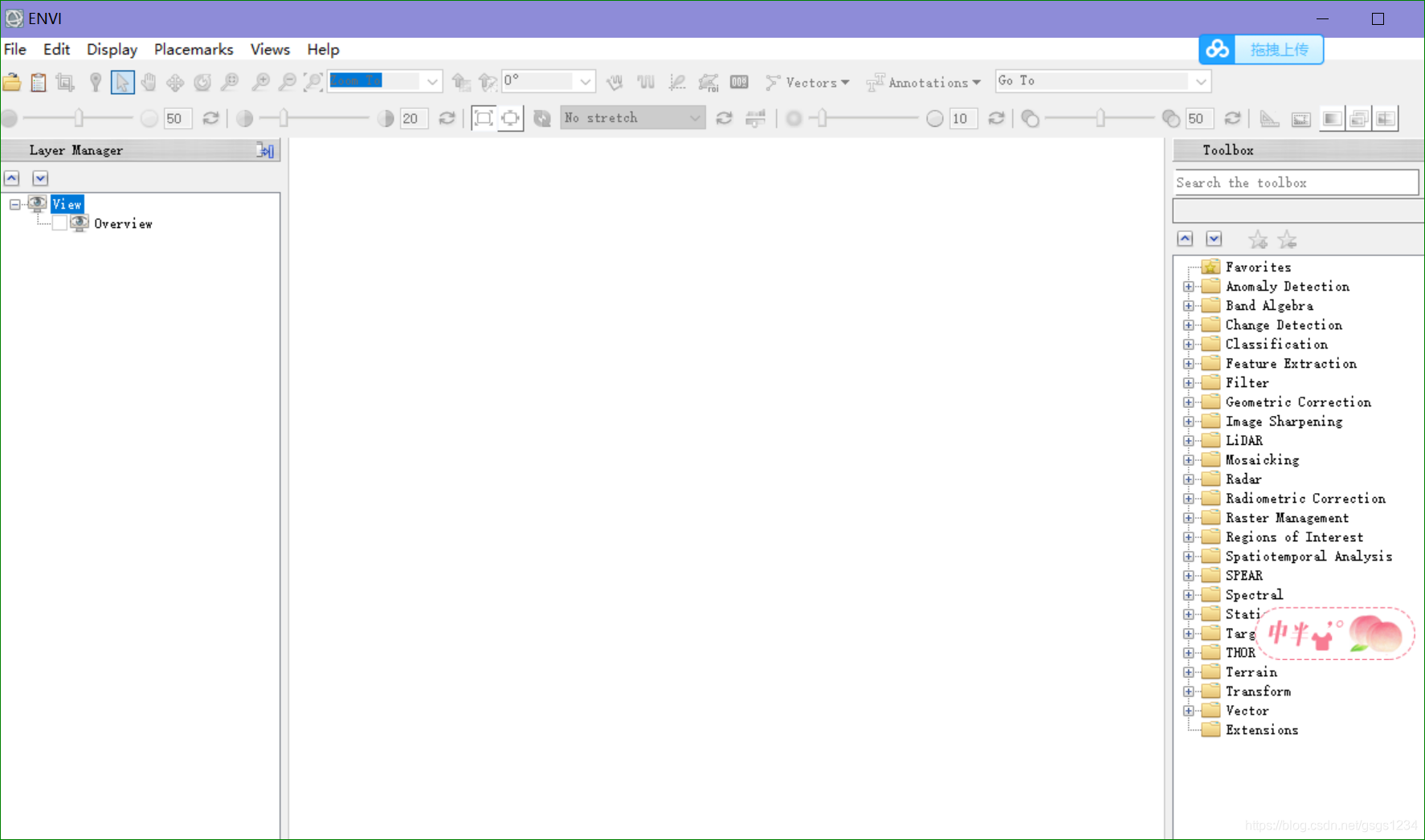The height and width of the screenshot is (840, 1425).
Task: Click the Zoom Out magnifier
Action: [x=287, y=82]
